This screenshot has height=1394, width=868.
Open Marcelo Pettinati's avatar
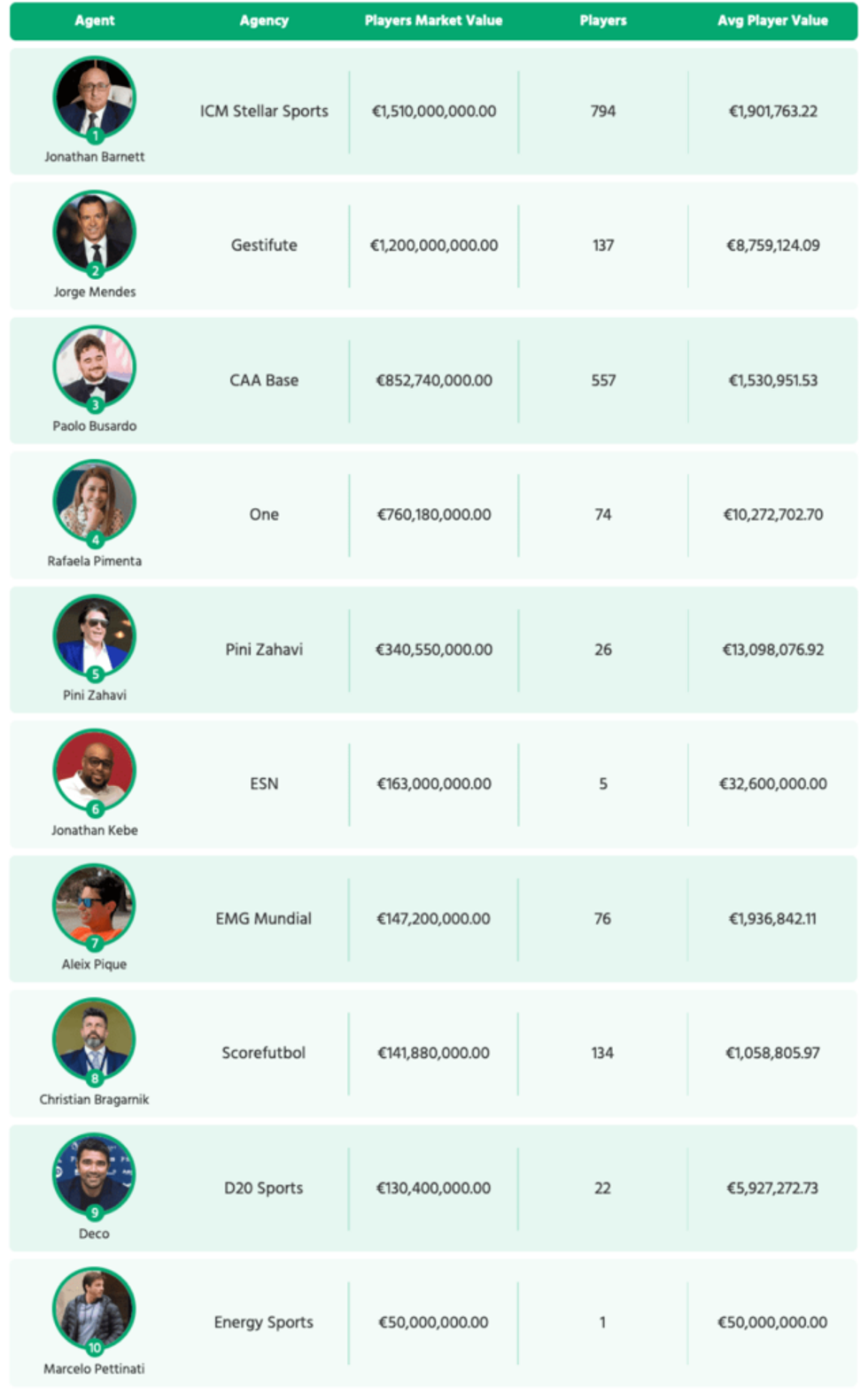pyautogui.click(x=94, y=1310)
